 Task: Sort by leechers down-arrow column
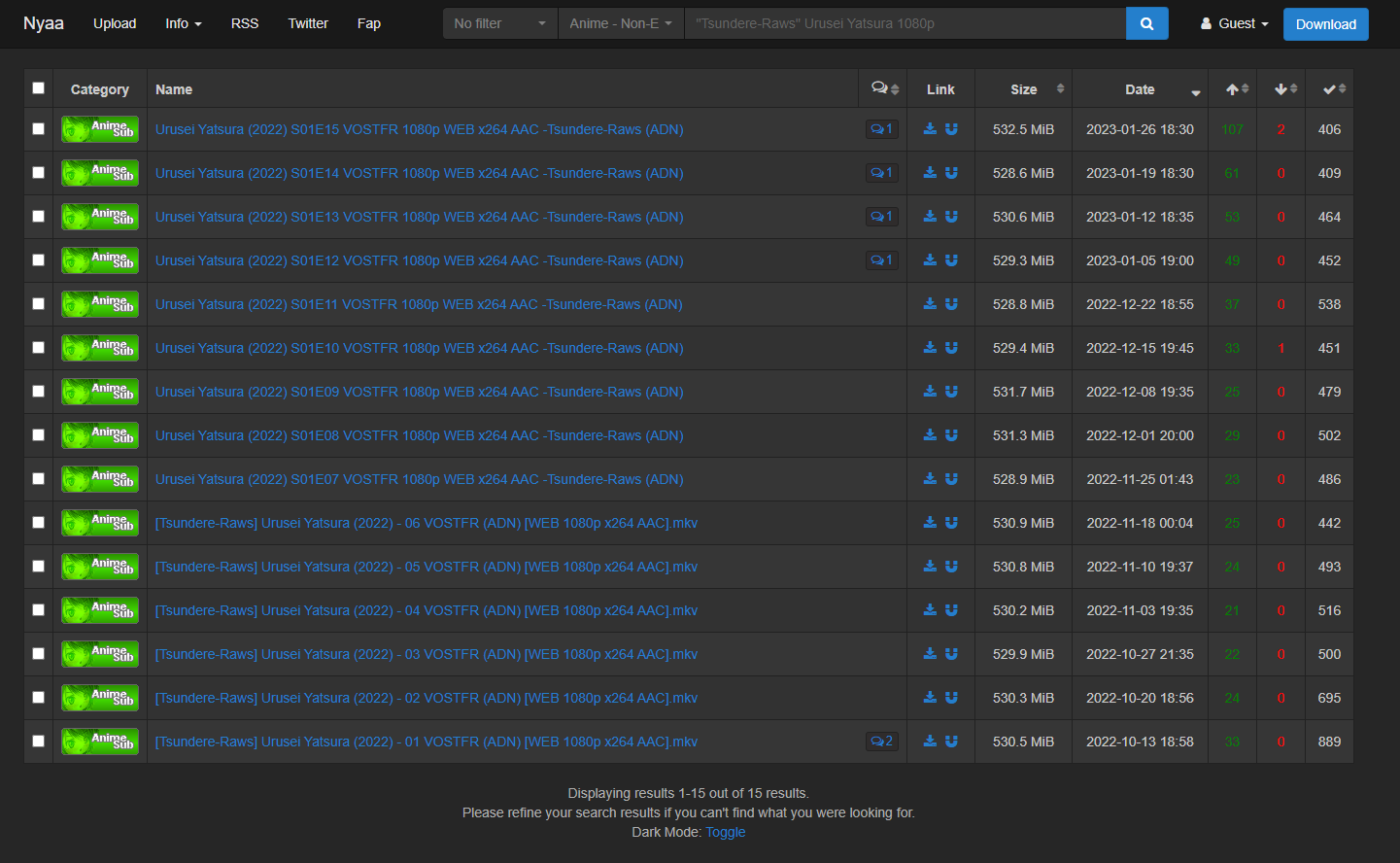1281,88
